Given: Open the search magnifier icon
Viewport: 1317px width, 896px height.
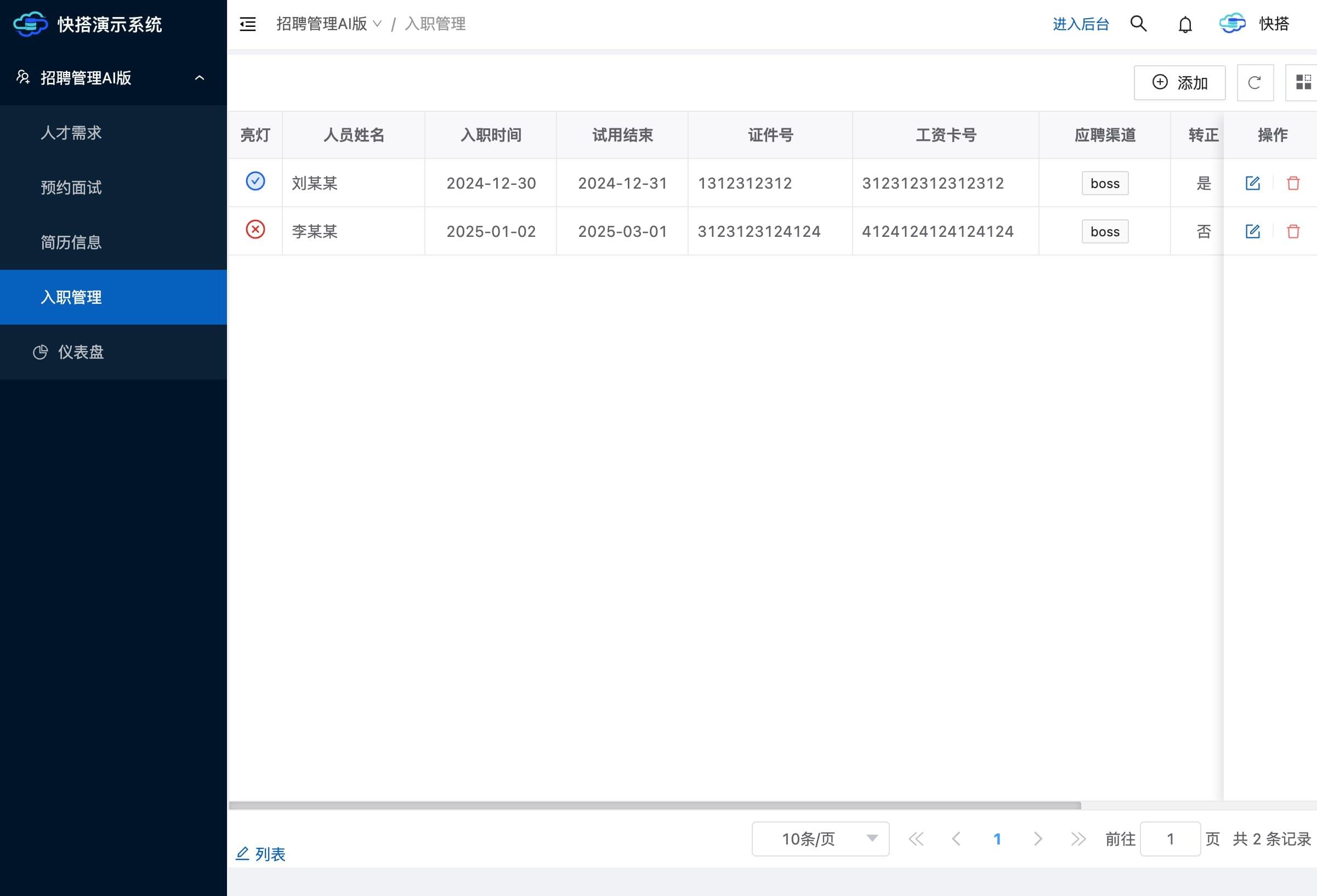Looking at the screenshot, I should (x=1138, y=24).
